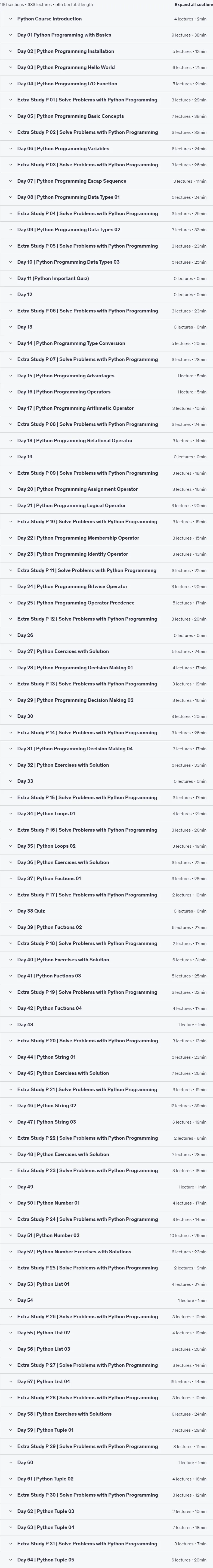Click chevron beside Day 57 Python List 04

click(x=10, y=1381)
